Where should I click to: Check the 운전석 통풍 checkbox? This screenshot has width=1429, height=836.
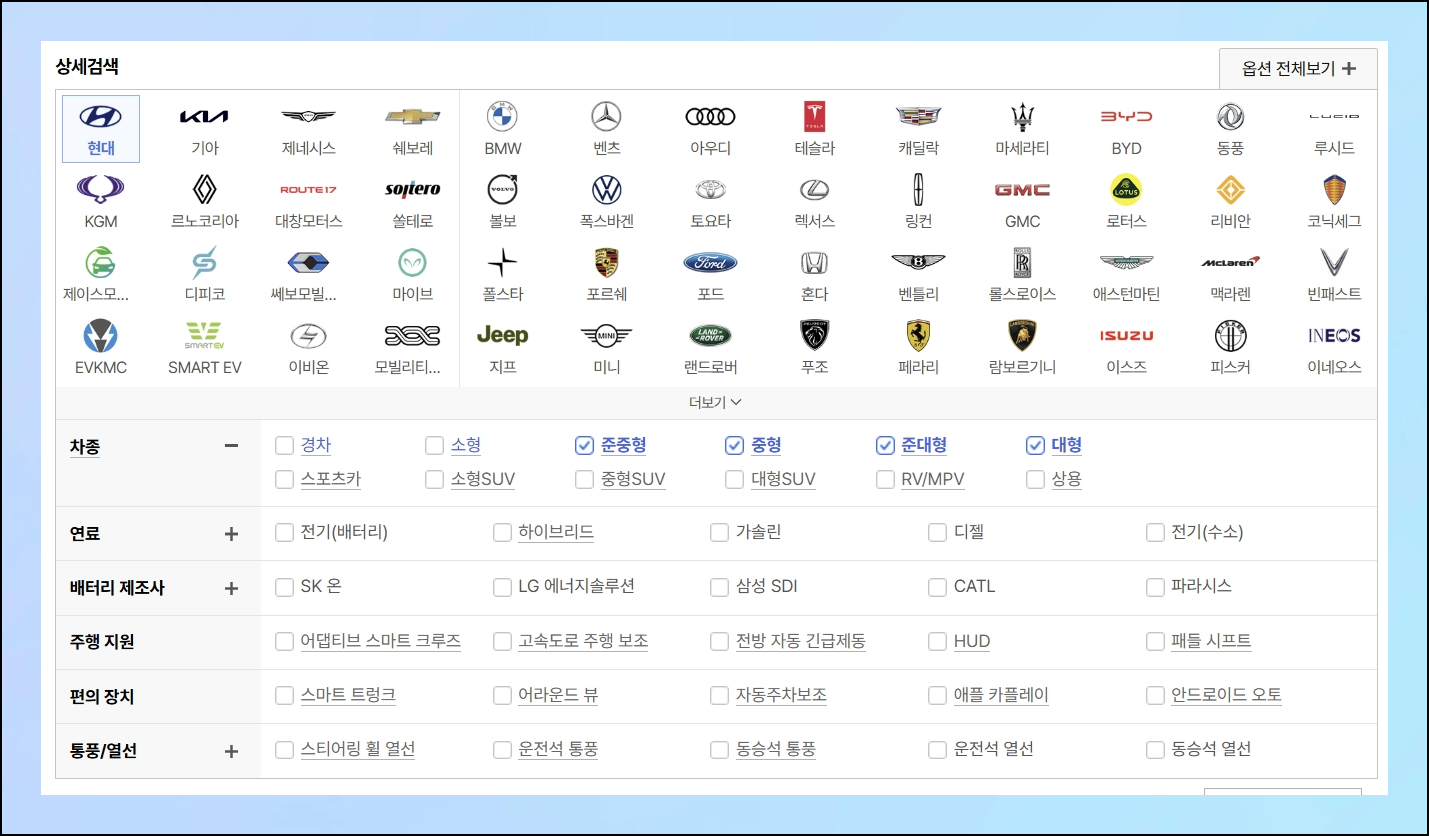[x=503, y=749]
